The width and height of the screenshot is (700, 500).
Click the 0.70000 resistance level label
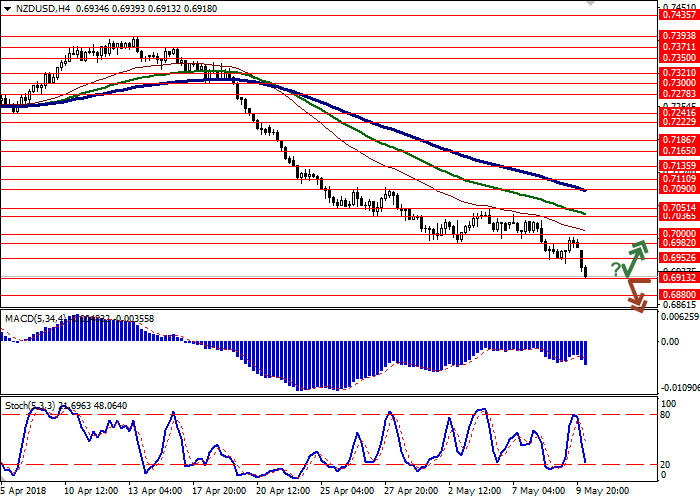click(x=676, y=232)
